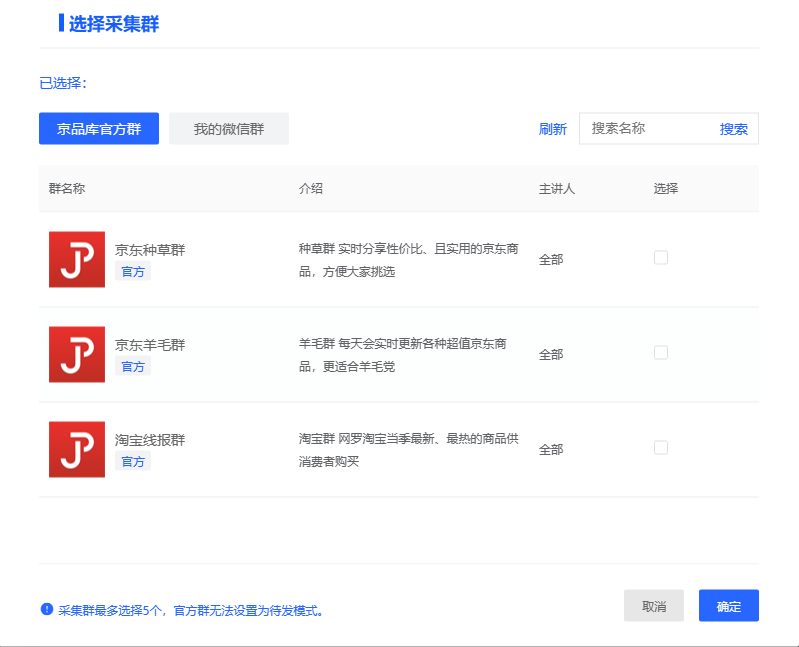The height and width of the screenshot is (647, 799).
Task: Click the 官方 tag under 京东种草群
Action: (132, 272)
